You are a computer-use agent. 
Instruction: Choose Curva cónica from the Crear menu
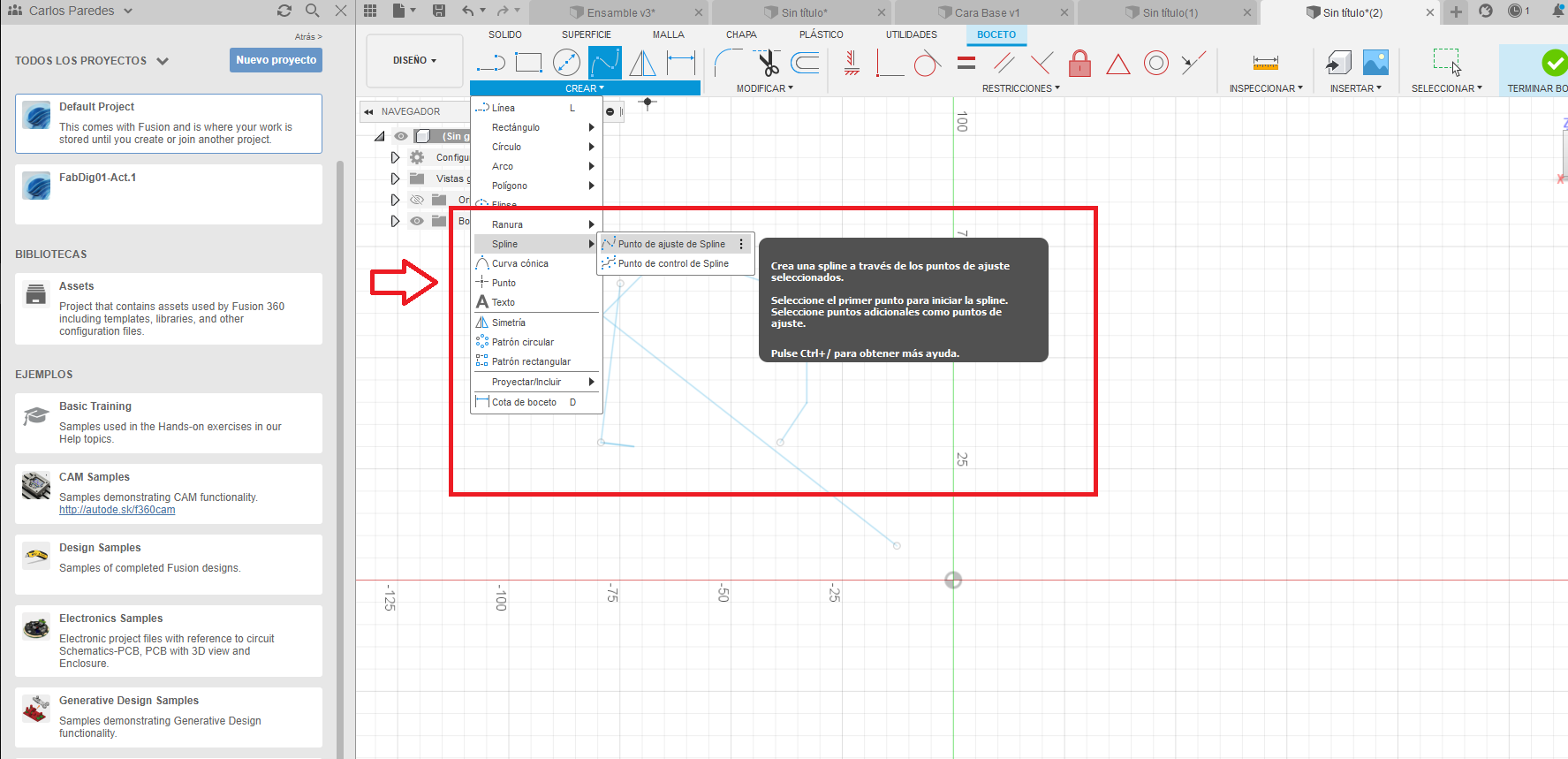point(536,263)
